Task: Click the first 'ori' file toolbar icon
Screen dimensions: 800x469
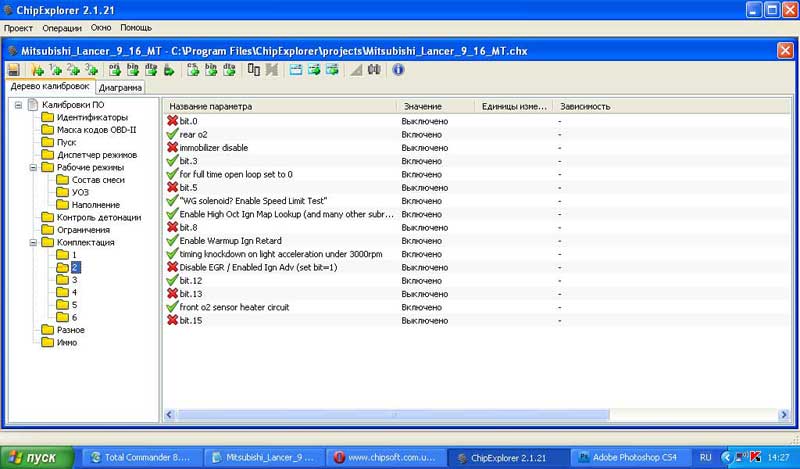Action: pyautogui.click(x=114, y=70)
